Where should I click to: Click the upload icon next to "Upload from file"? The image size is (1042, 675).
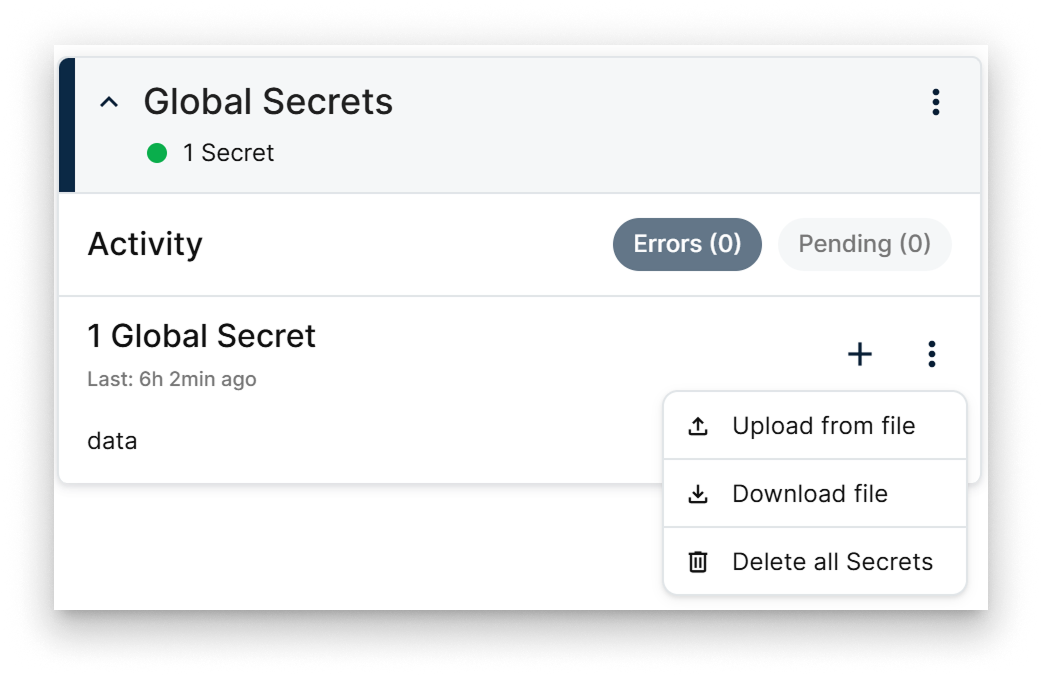[x=695, y=425]
